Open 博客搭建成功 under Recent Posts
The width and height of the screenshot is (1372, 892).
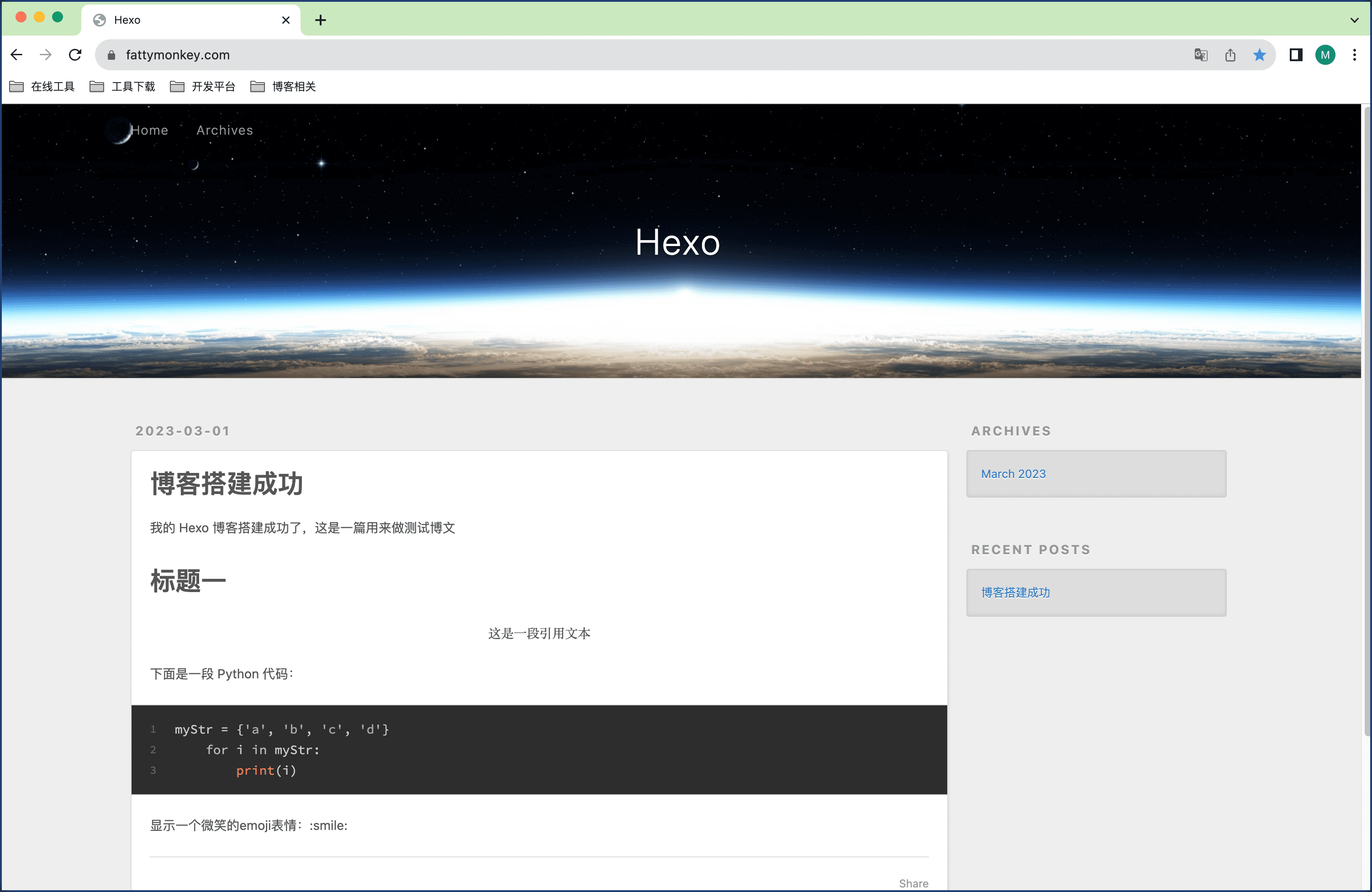coord(1015,593)
